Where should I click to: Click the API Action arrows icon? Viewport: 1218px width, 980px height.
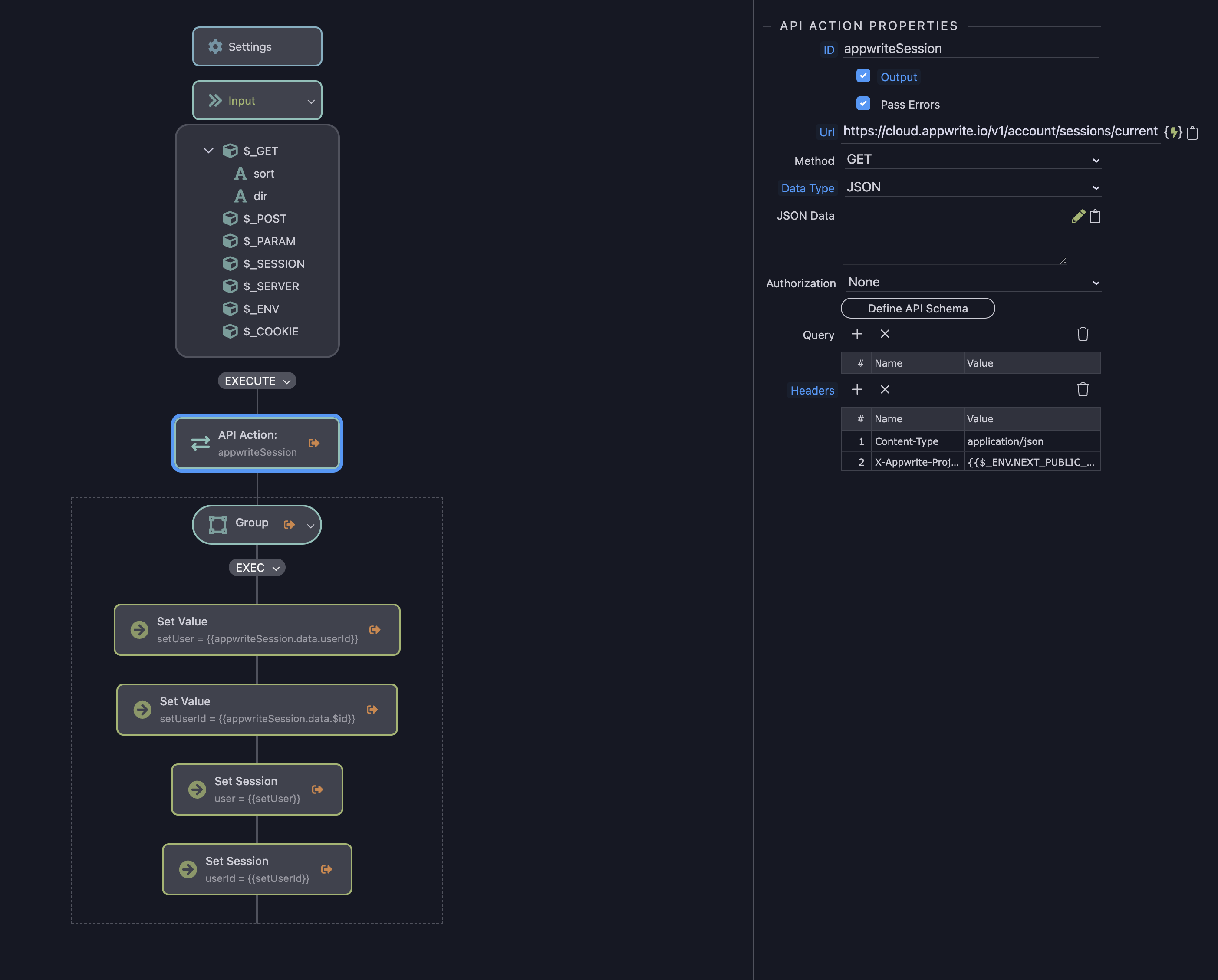(201, 444)
